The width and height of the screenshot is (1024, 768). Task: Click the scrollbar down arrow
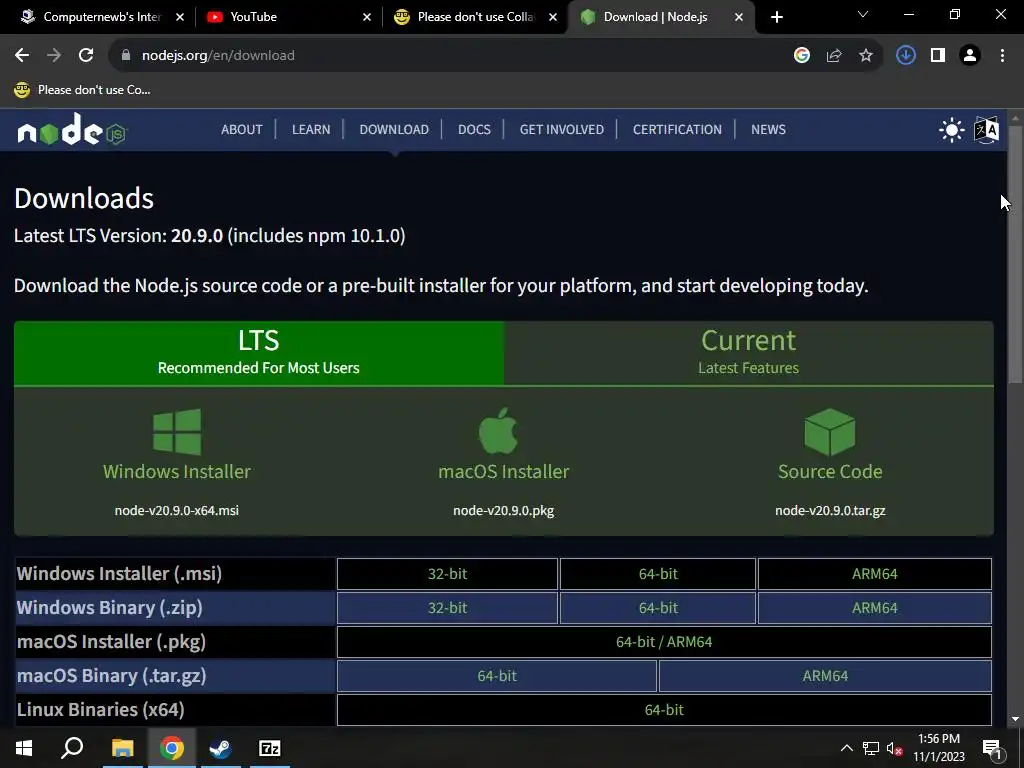pyautogui.click(x=1015, y=719)
